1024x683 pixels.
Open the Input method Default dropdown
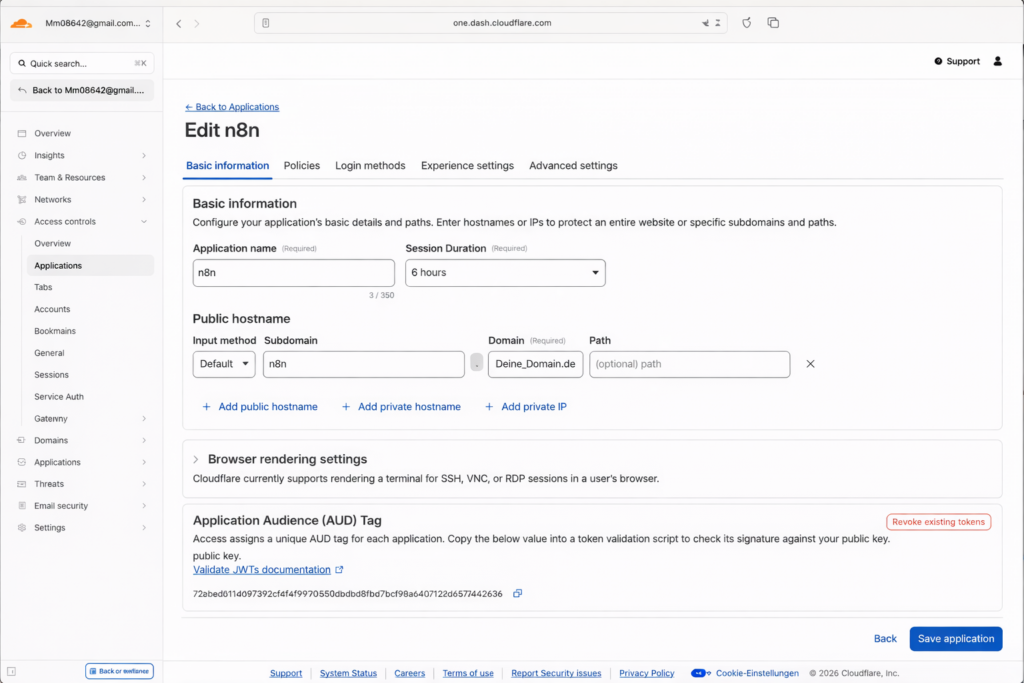(224, 364)
